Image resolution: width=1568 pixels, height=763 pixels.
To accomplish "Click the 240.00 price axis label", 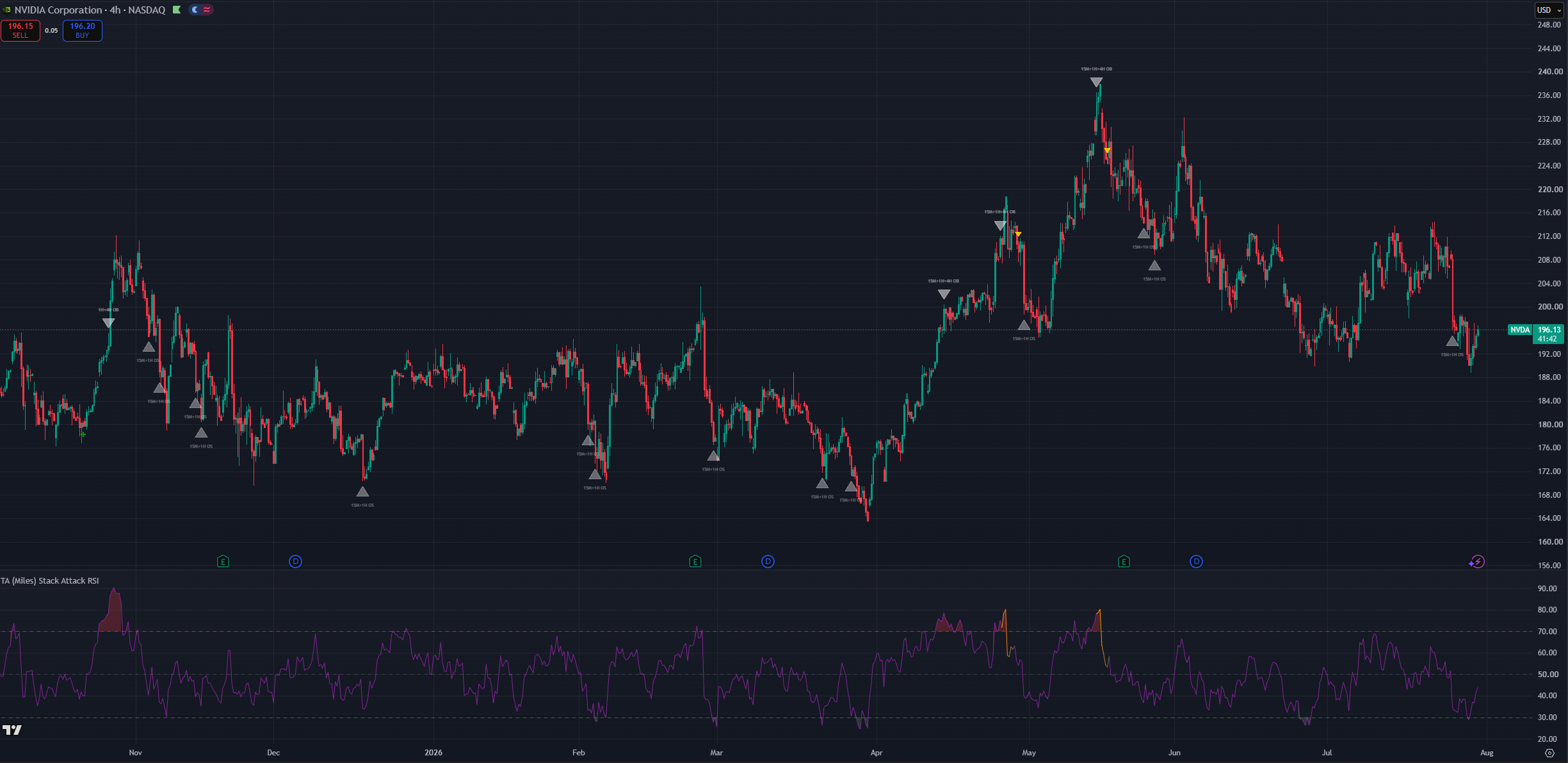I will pos(1549,72).
